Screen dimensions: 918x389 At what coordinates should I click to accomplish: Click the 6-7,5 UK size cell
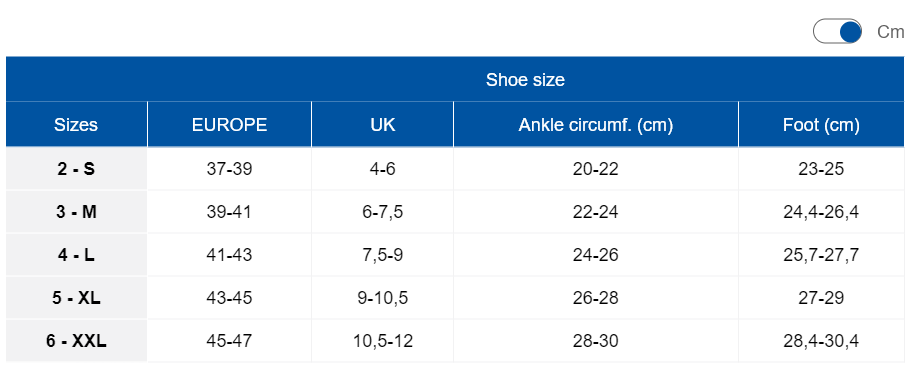382,211
